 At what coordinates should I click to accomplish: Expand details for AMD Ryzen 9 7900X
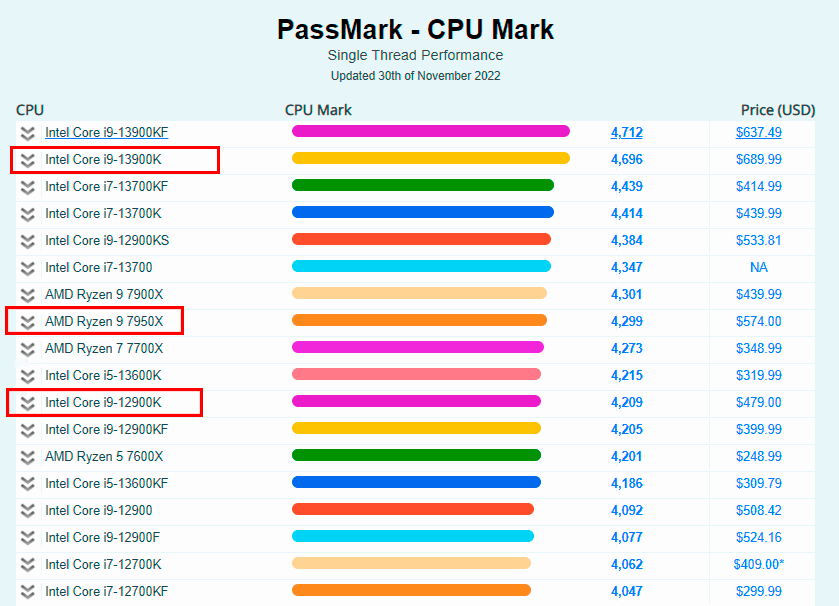click(x=27, y=293)
